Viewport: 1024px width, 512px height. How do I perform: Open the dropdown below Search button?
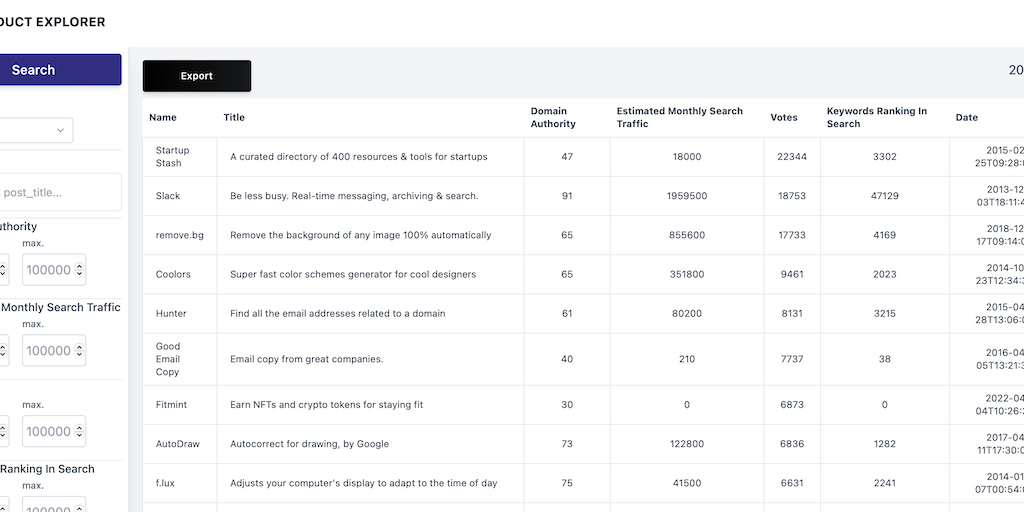point(36,130)
